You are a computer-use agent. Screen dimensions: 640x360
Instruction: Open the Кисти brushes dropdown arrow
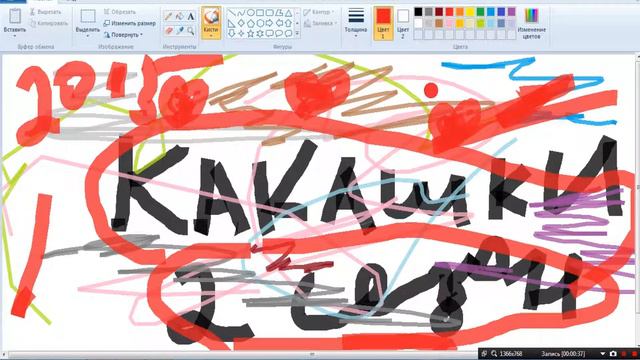tap(211, 36)
